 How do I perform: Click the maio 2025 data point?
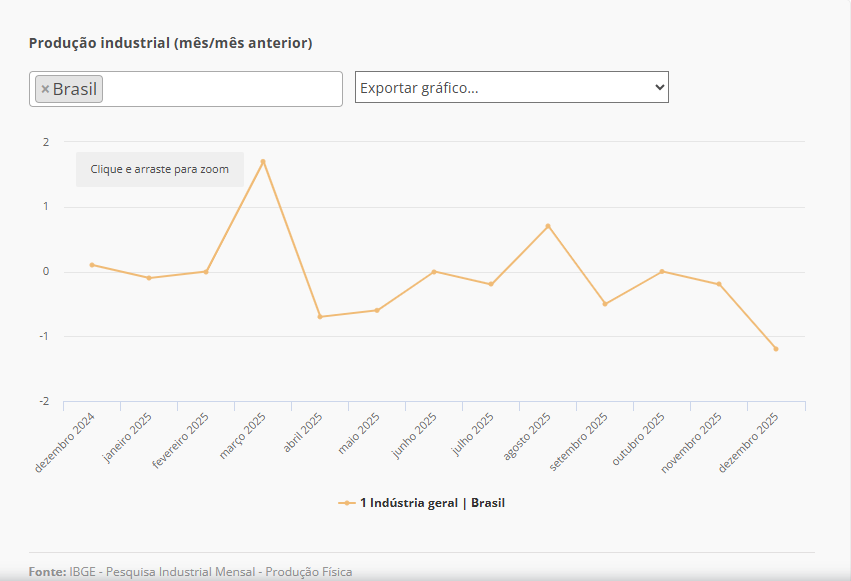(x=377, y=310)
